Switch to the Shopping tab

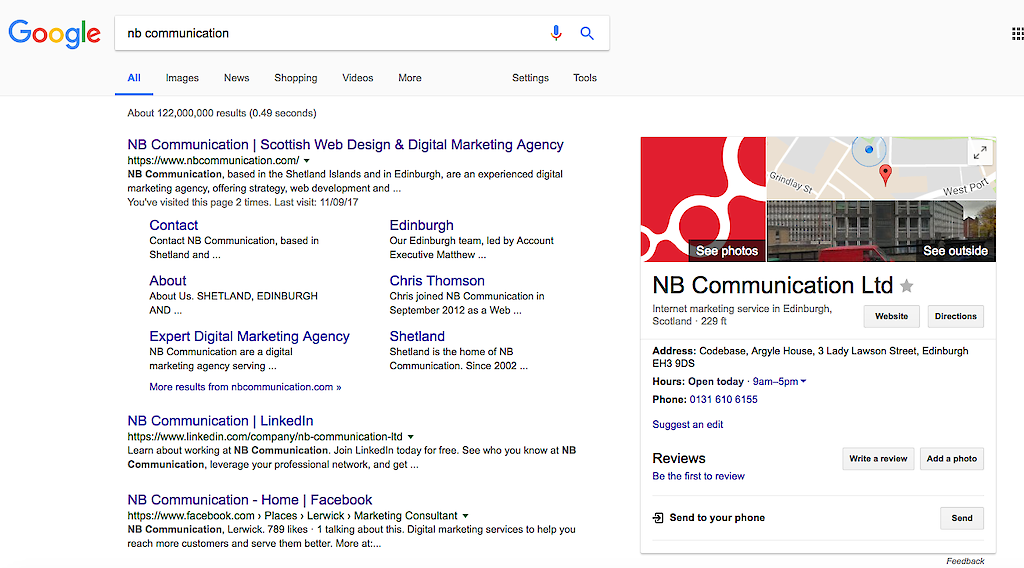click(x=296, y=78)
